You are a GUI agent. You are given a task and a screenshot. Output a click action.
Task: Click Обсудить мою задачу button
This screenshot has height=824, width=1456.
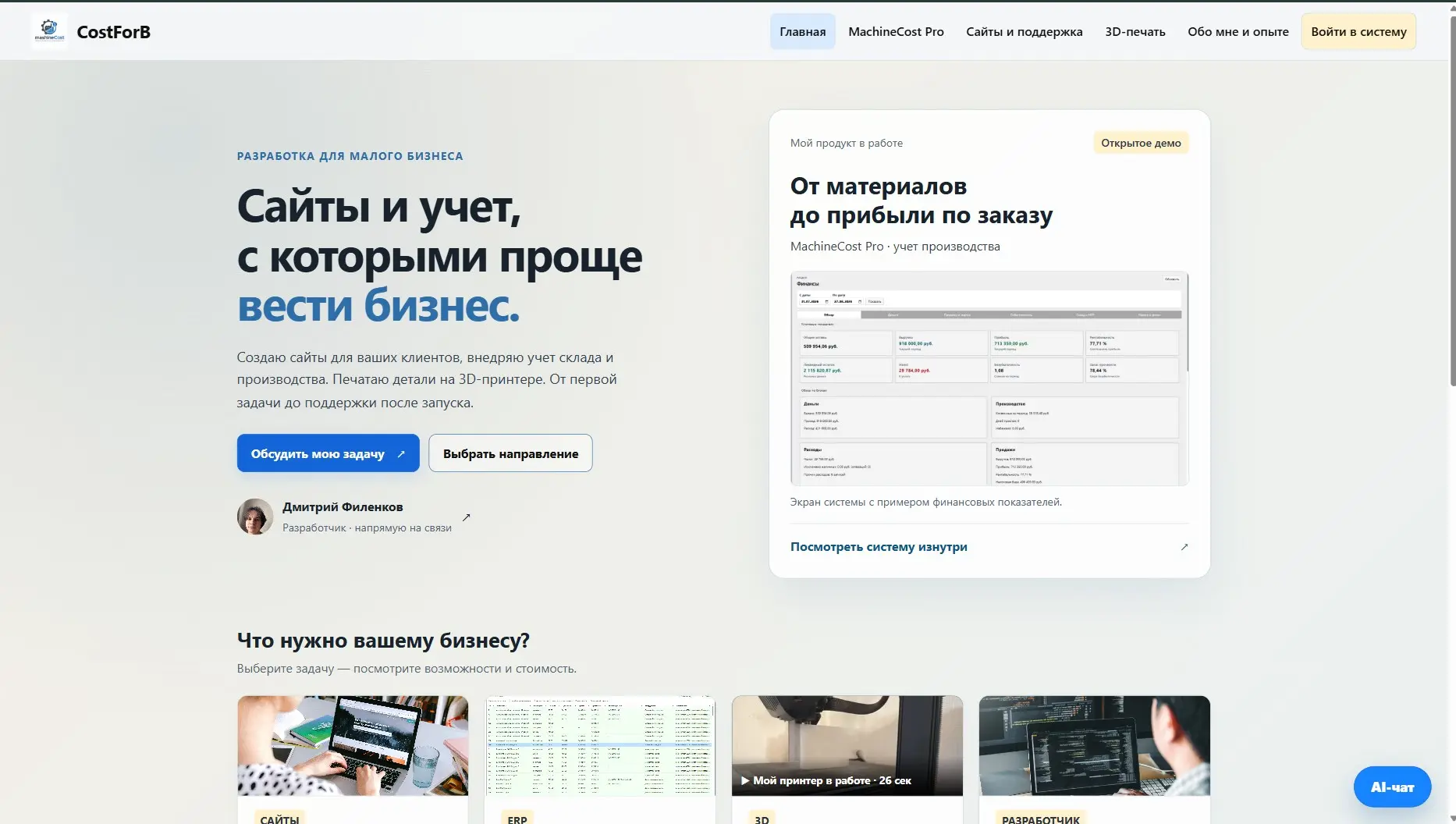click(328, 453)
